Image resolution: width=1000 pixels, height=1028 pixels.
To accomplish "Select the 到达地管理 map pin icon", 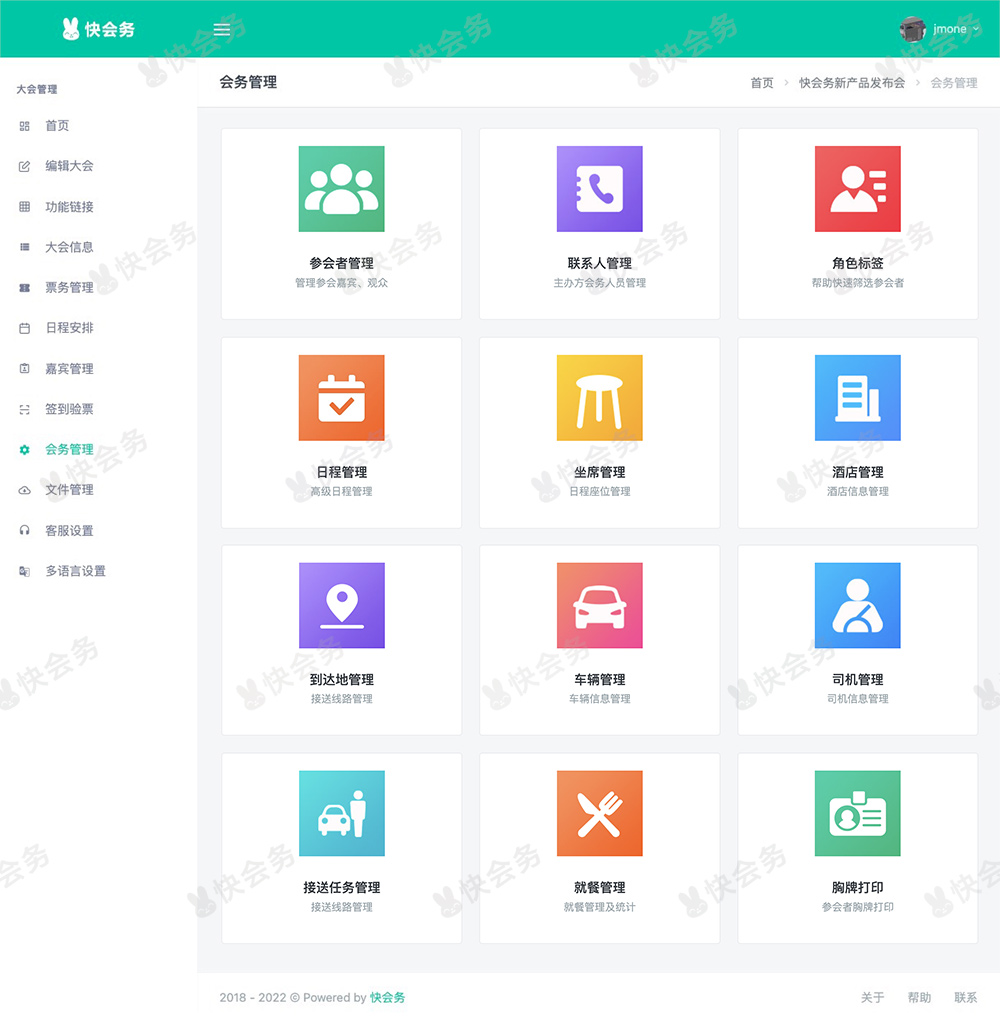I will coord(341,605).
